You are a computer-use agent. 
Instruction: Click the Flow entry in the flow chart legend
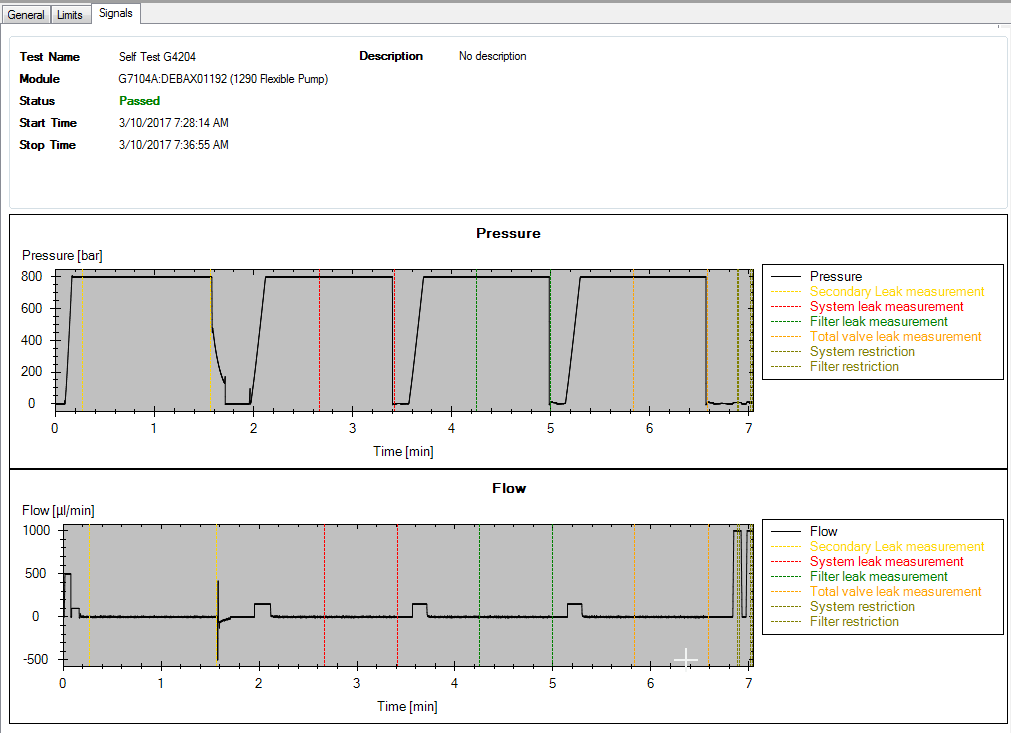click(823, 532)
